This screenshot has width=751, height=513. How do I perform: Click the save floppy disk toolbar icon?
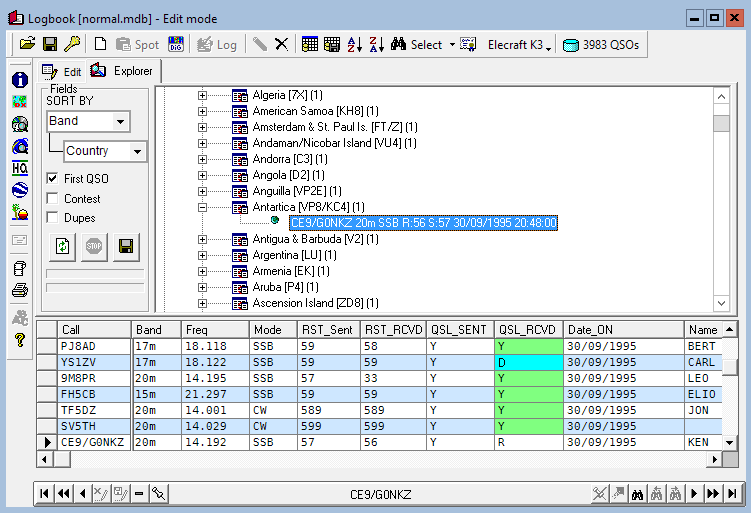click(x=50, y=45)
